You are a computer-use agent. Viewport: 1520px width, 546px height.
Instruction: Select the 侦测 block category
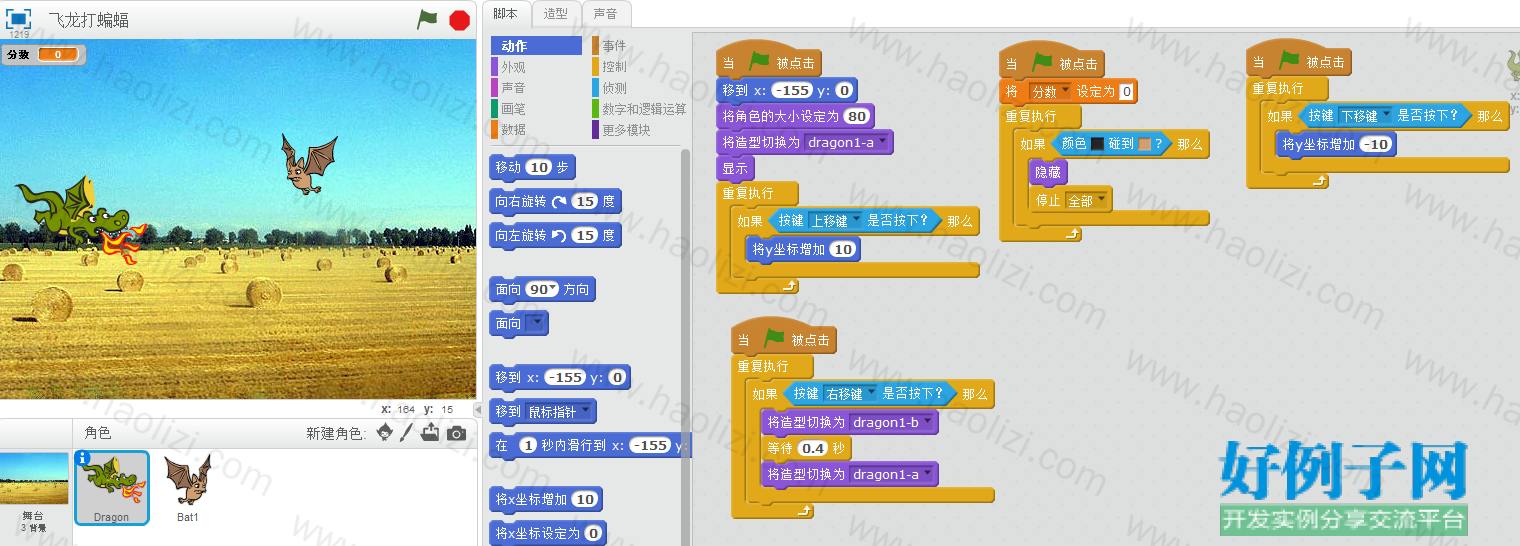tap(614, 88)
